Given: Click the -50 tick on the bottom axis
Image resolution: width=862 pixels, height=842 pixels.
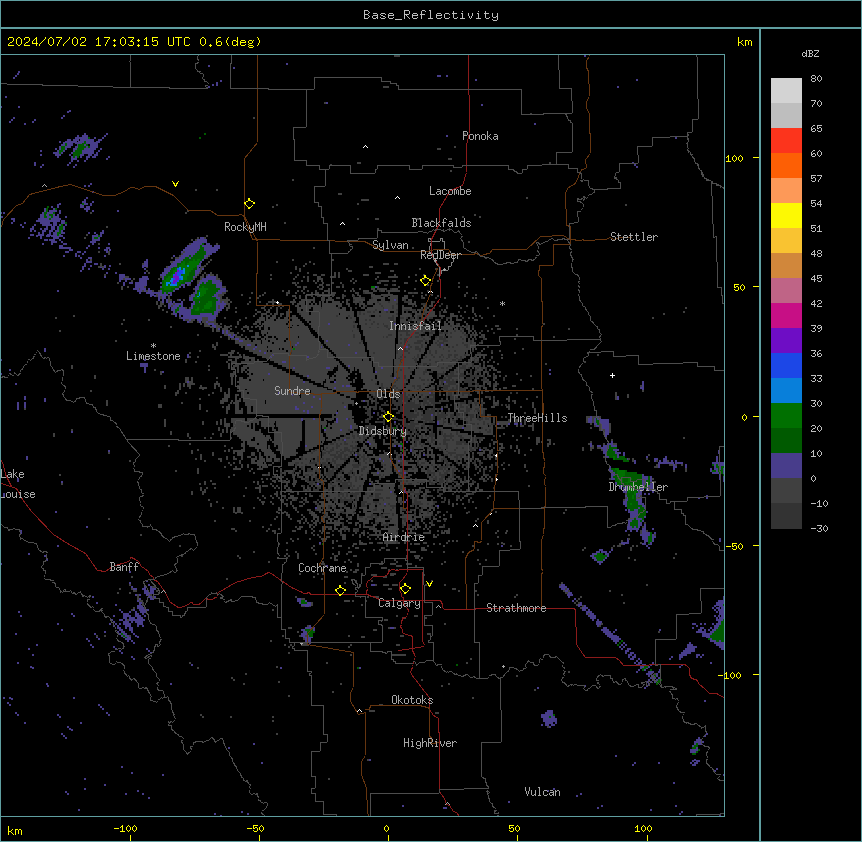Looking at the screenshot, I should click(255, 828).
